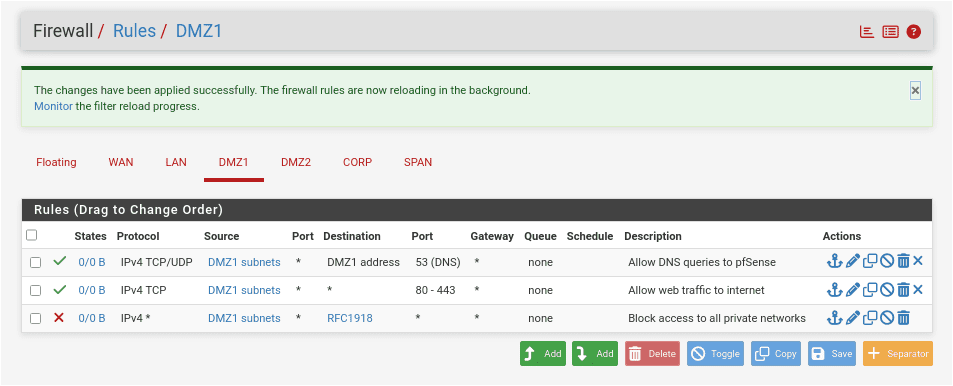953x386 pixels.
Task: Check the block private networks rule checkbox
Action: click(x=35, y=319)
